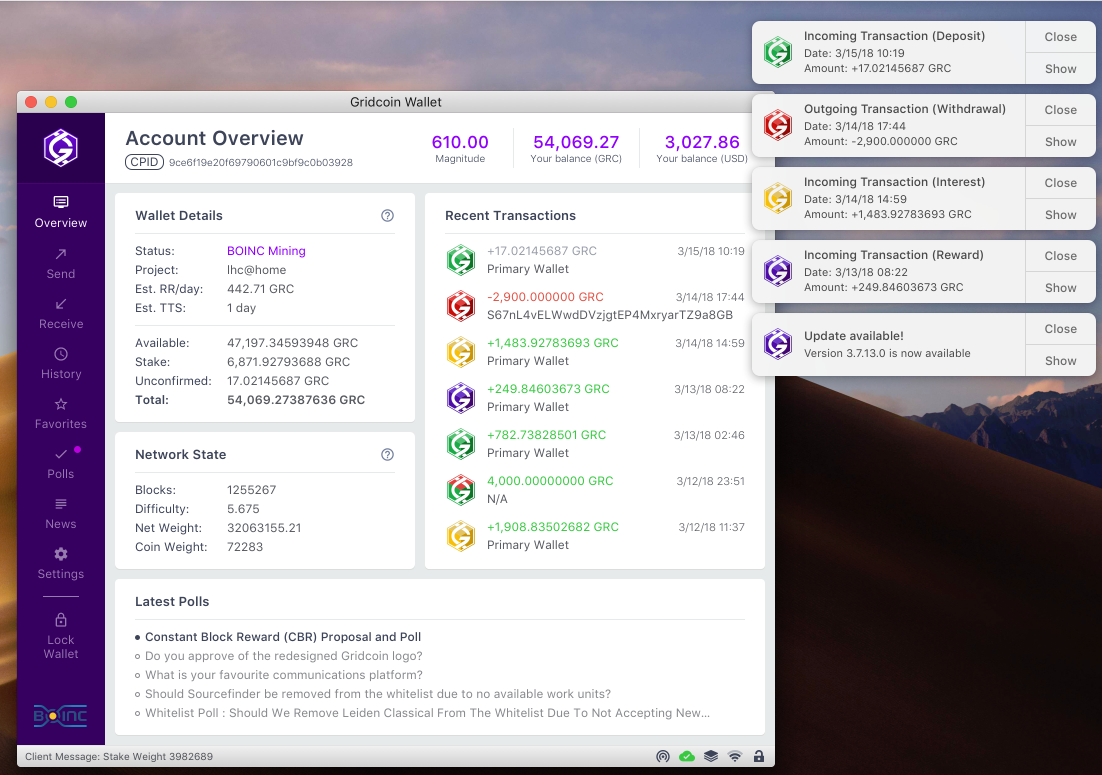The image size is (1102, 775).
Task: Click the address S67nL4vELWwdDVzjgtEP4MxryarTZ9a8GB
Action: point(610,315)
